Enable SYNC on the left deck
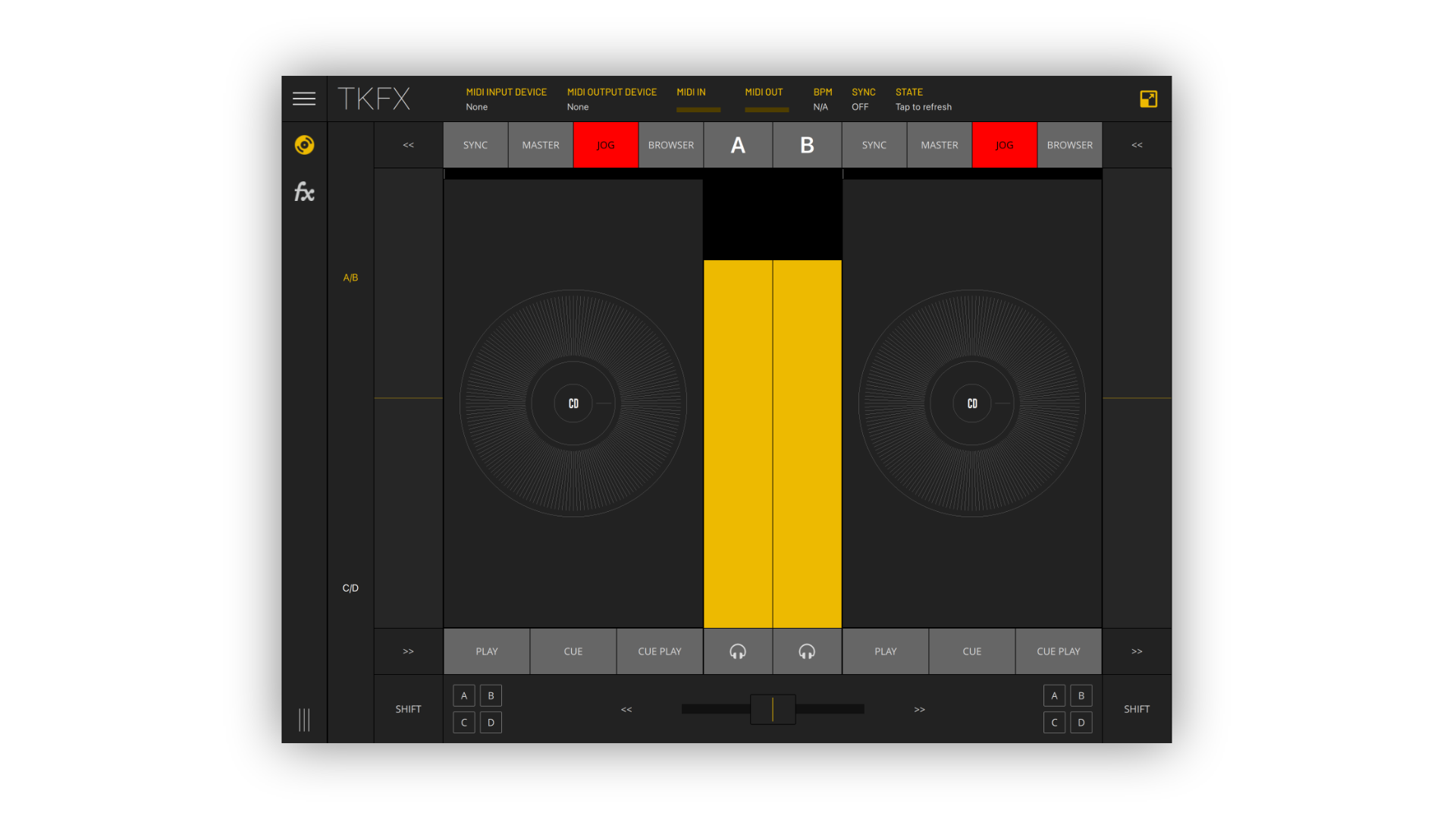This screenshot has height=819, width=1456. pos(475,145)
